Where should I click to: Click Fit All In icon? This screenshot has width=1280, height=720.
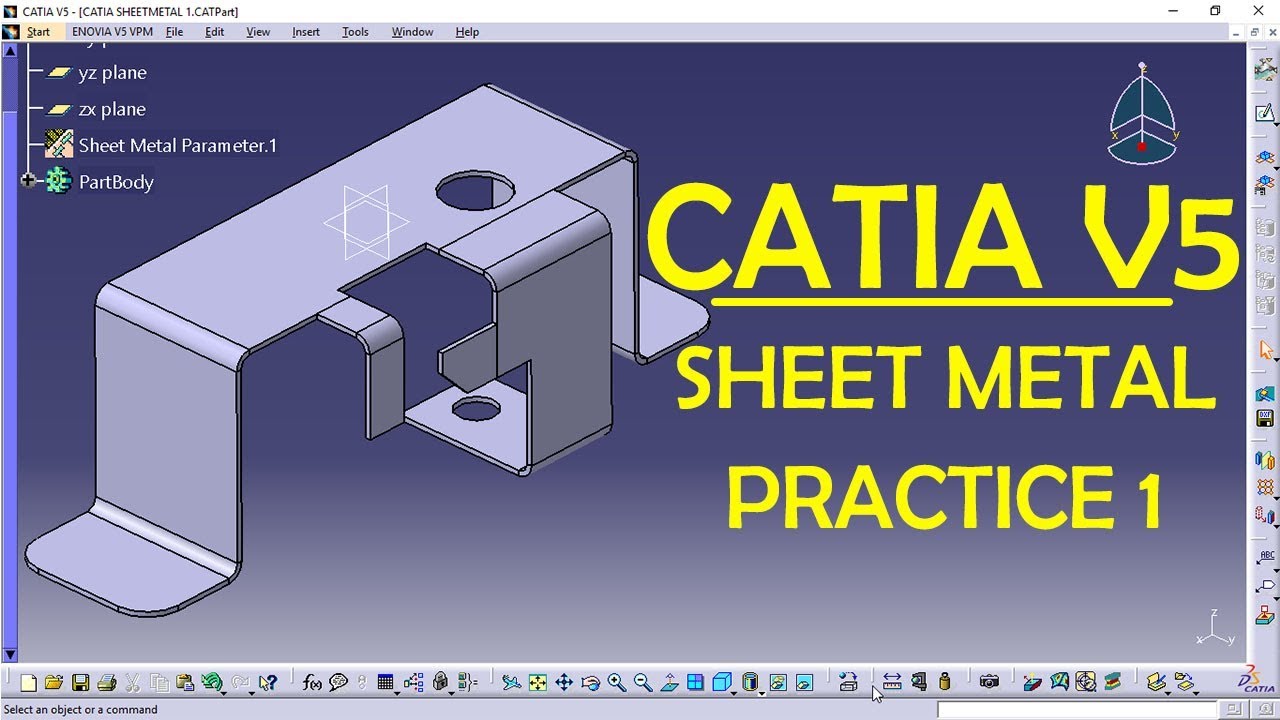(538, 683)
